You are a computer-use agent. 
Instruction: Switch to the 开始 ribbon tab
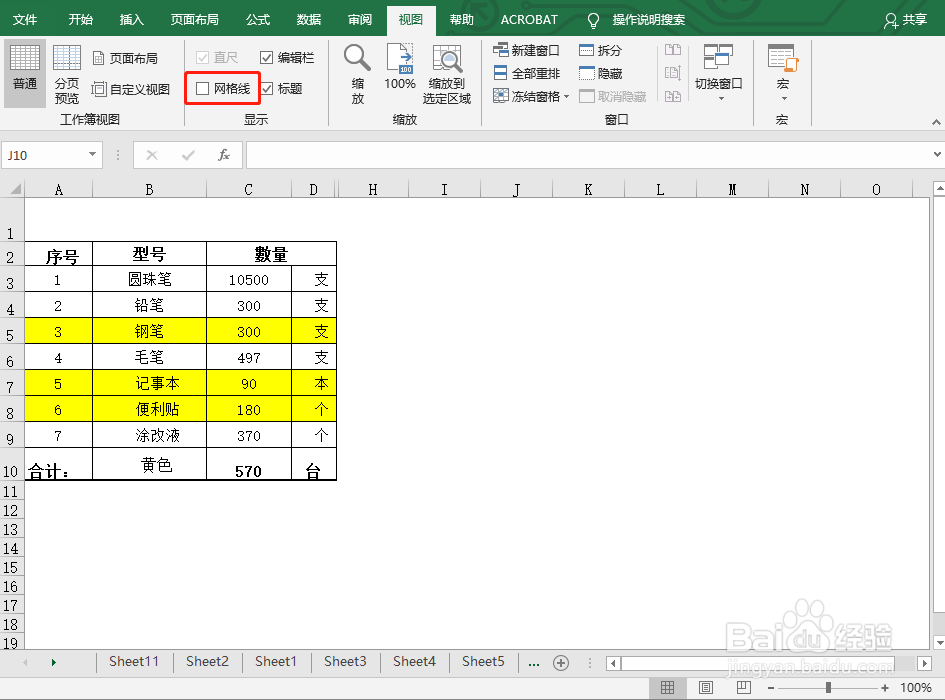(x=79, y=19)
